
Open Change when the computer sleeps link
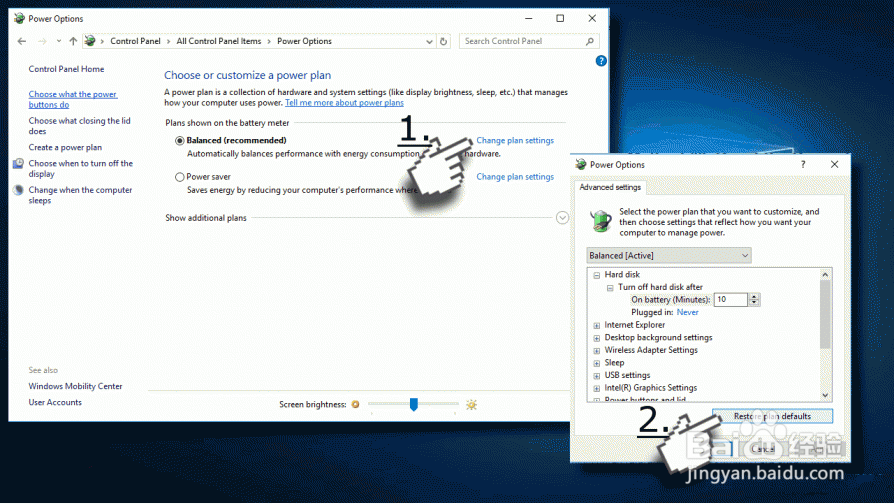[x=80, y=195]
